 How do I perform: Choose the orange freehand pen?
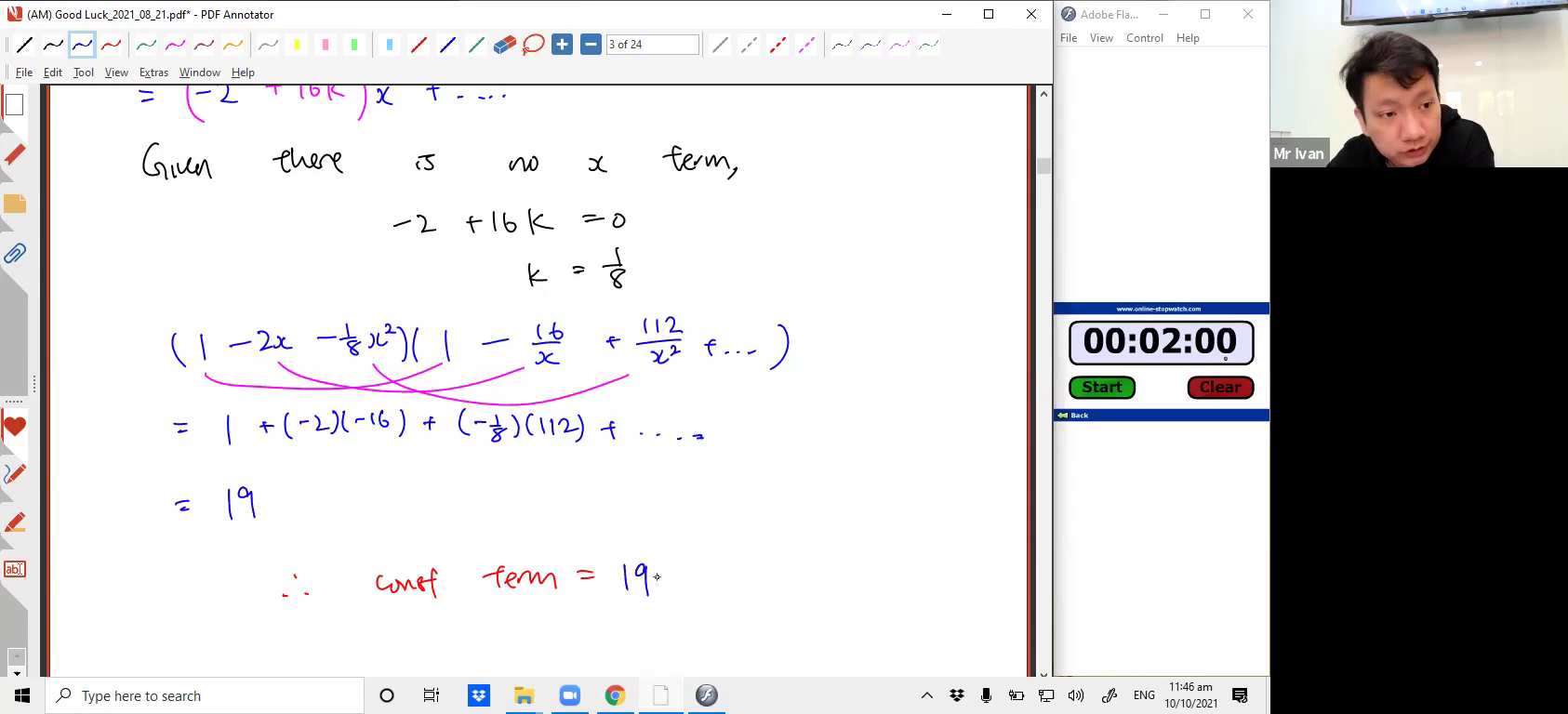click(x=233, y=45)
